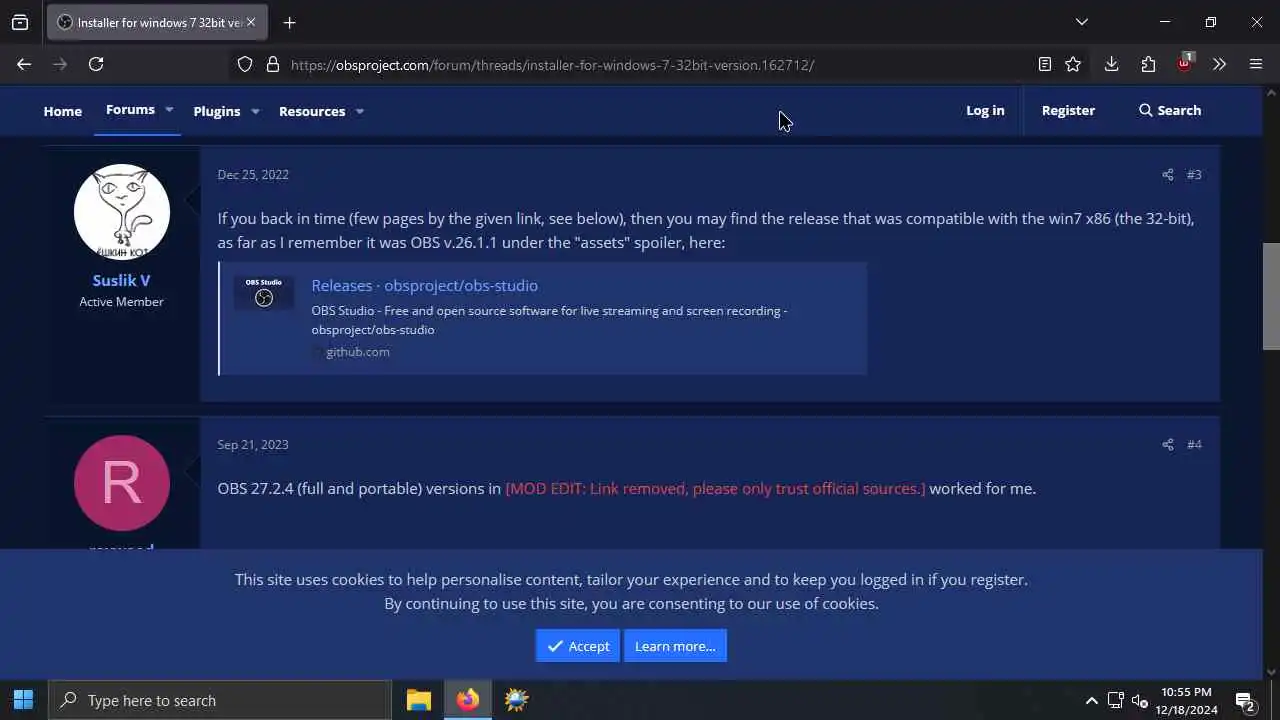This screenshot has width=1280, height=720.
Task: Open the notification center icon
Action: click(1245, 701)
